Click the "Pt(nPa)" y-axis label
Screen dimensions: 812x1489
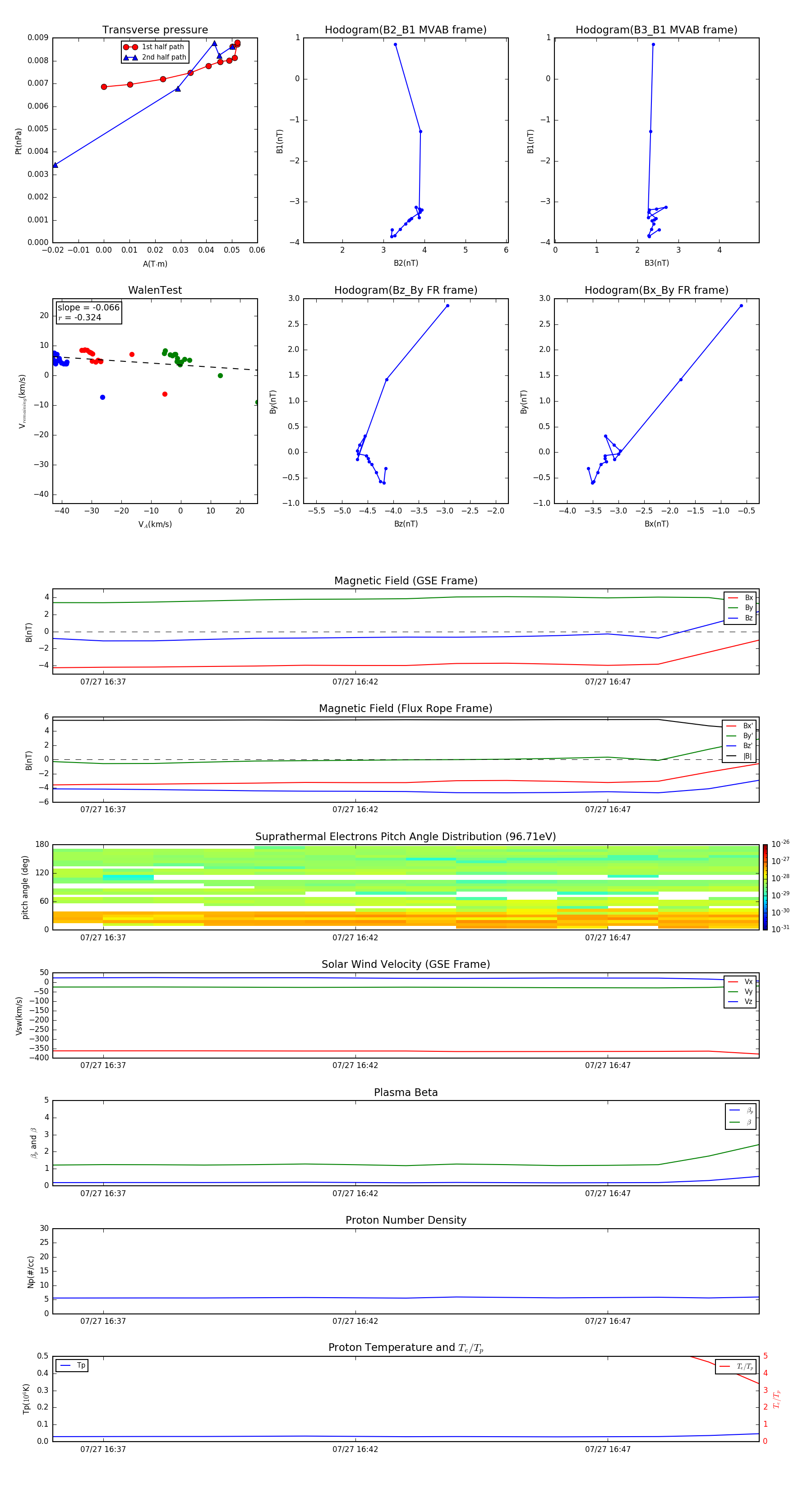pyautogui.click(x=18, y=140)
